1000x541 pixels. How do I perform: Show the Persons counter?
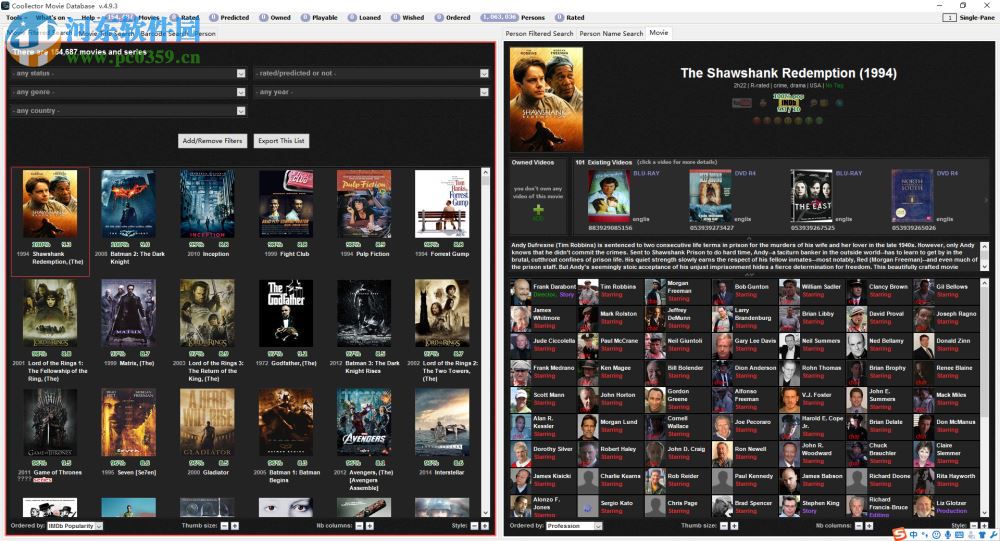(x=512, y=17)
